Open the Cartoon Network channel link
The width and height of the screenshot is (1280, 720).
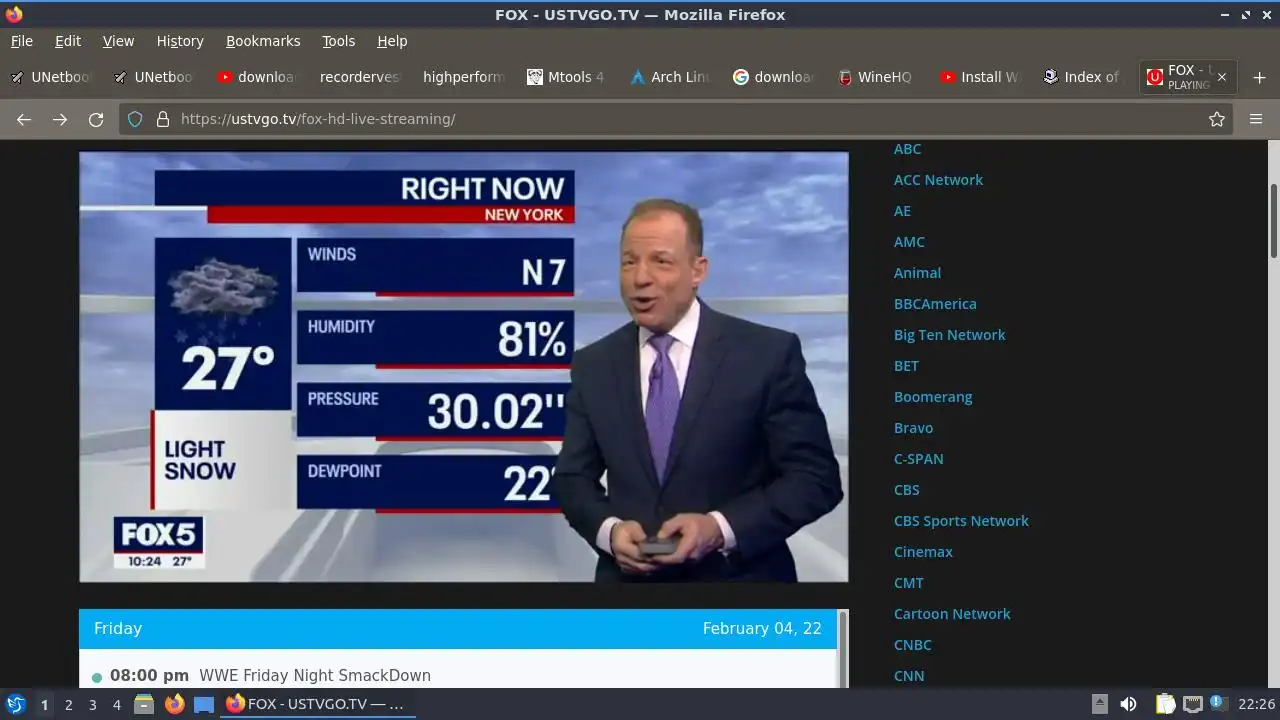pyautogui.click(x=952, y=614)
